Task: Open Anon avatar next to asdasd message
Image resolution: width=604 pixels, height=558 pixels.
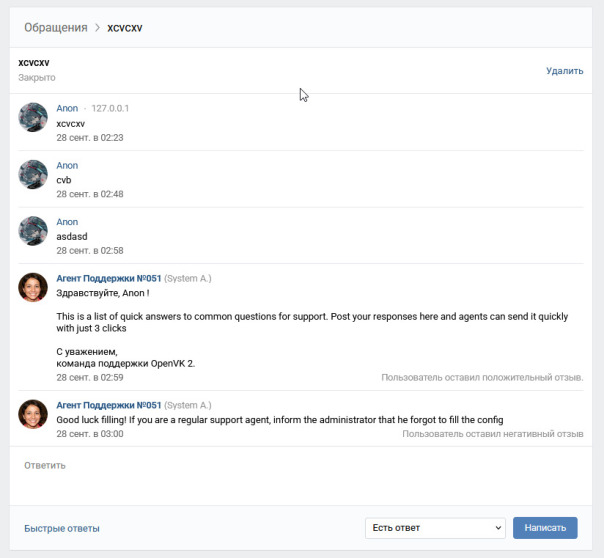Action: coord(33,231)
